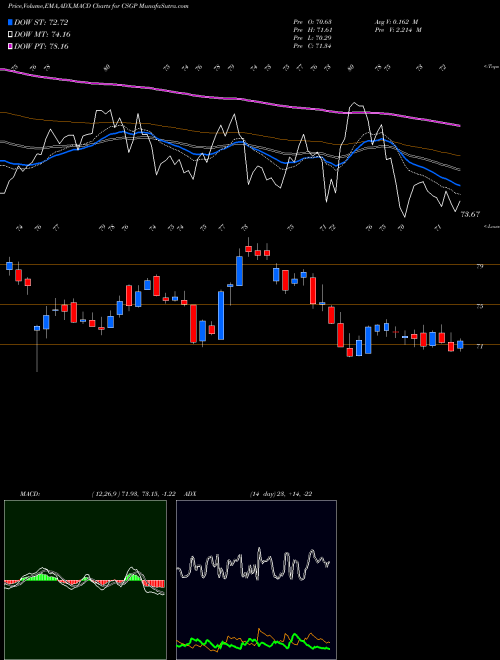The height and width of the screenshot is (660, 500).
Task: Select the DOW ST: 72.72 label
Action: (41, 22)
